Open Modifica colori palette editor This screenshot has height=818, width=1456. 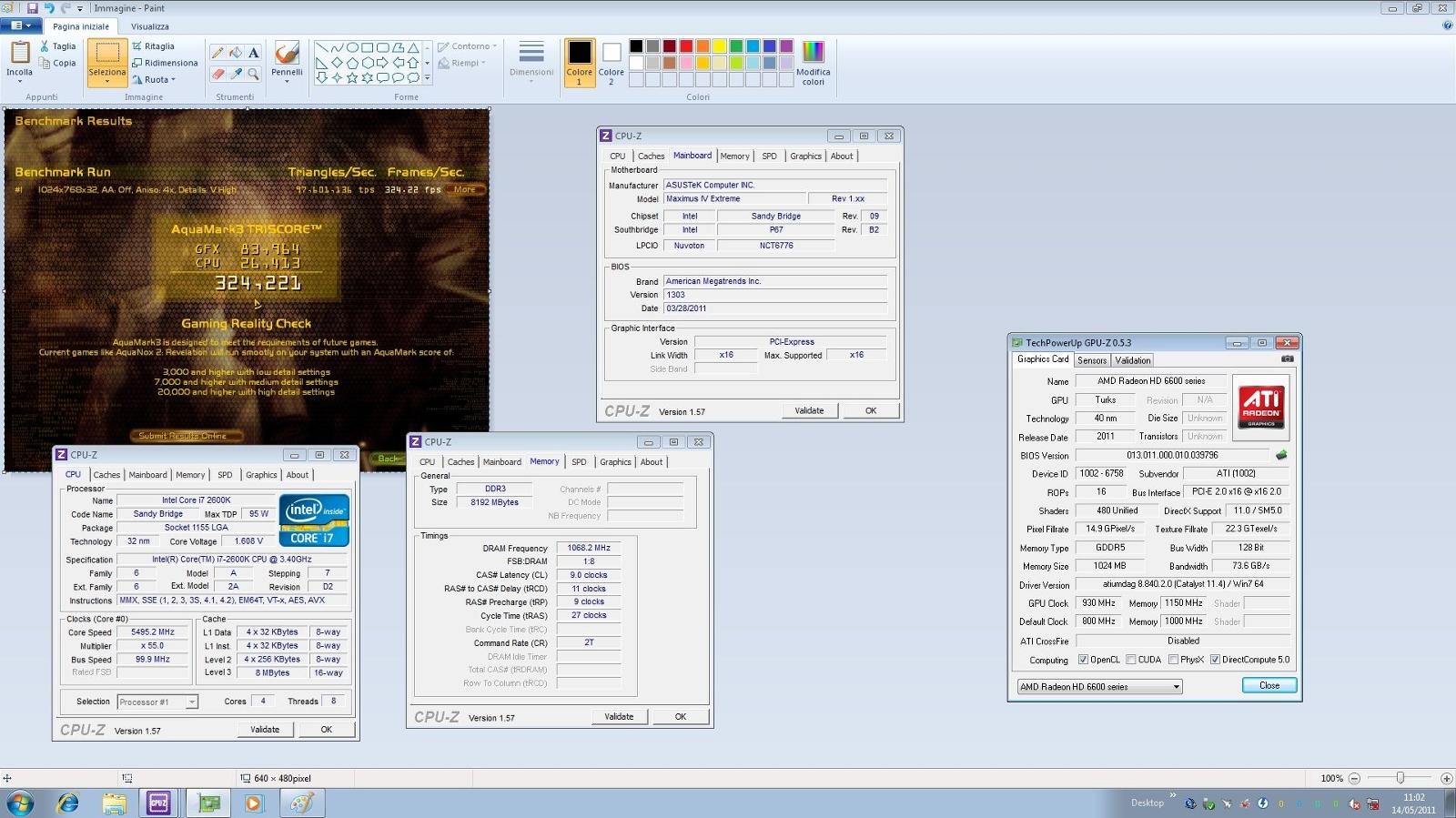coord(813,63)
